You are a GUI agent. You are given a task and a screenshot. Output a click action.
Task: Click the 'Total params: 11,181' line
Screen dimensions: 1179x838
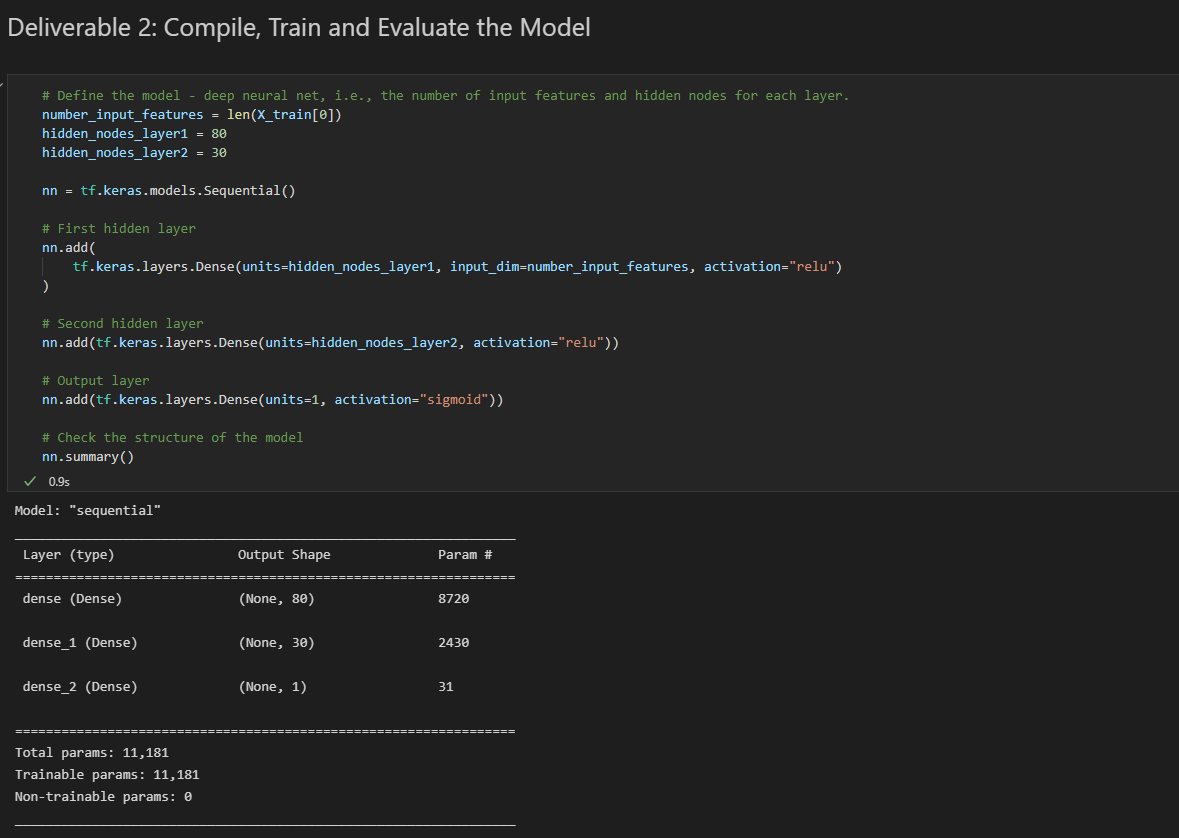click(92, 752)
